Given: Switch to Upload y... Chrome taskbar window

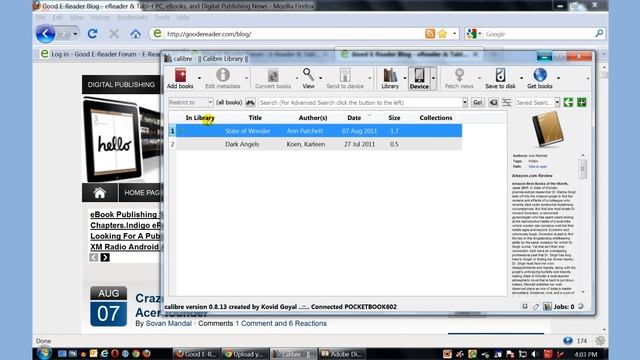Looking at the screenshot, I should click(x=245, y=354).
